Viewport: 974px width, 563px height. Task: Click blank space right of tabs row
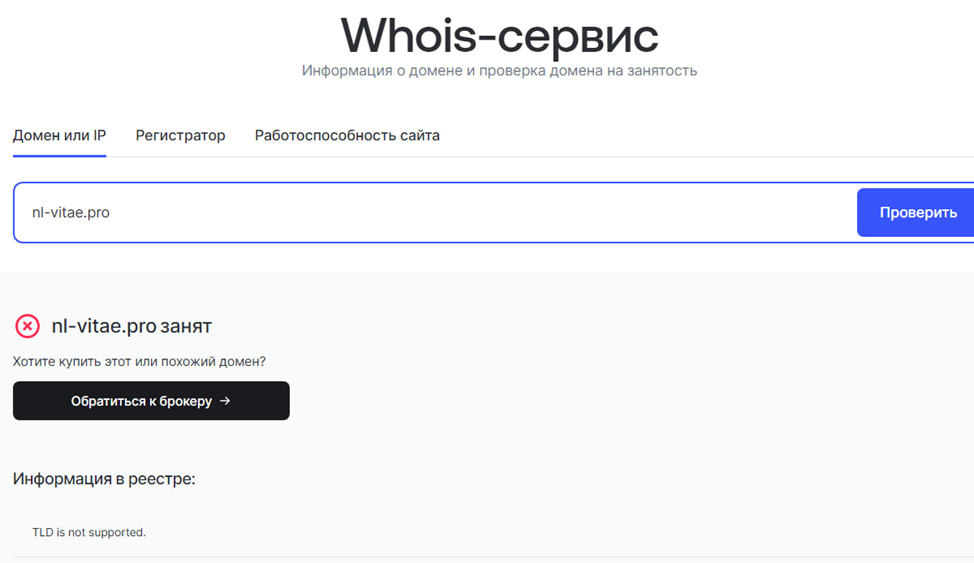(x=700, y=135)
